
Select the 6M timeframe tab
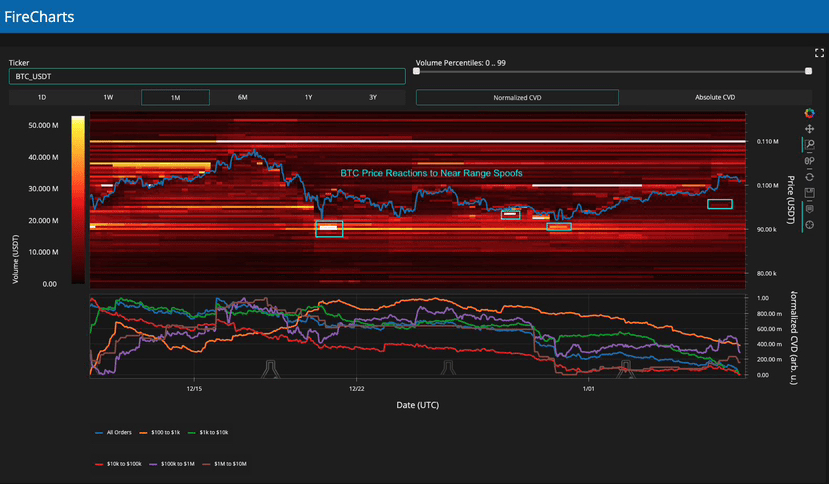[x=242, y=98]
